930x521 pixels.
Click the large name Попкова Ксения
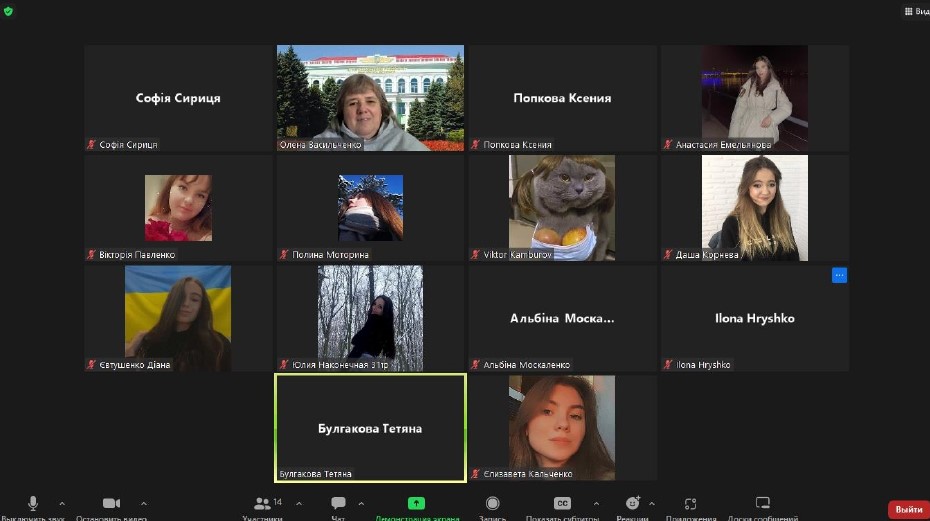coord(562,98)
